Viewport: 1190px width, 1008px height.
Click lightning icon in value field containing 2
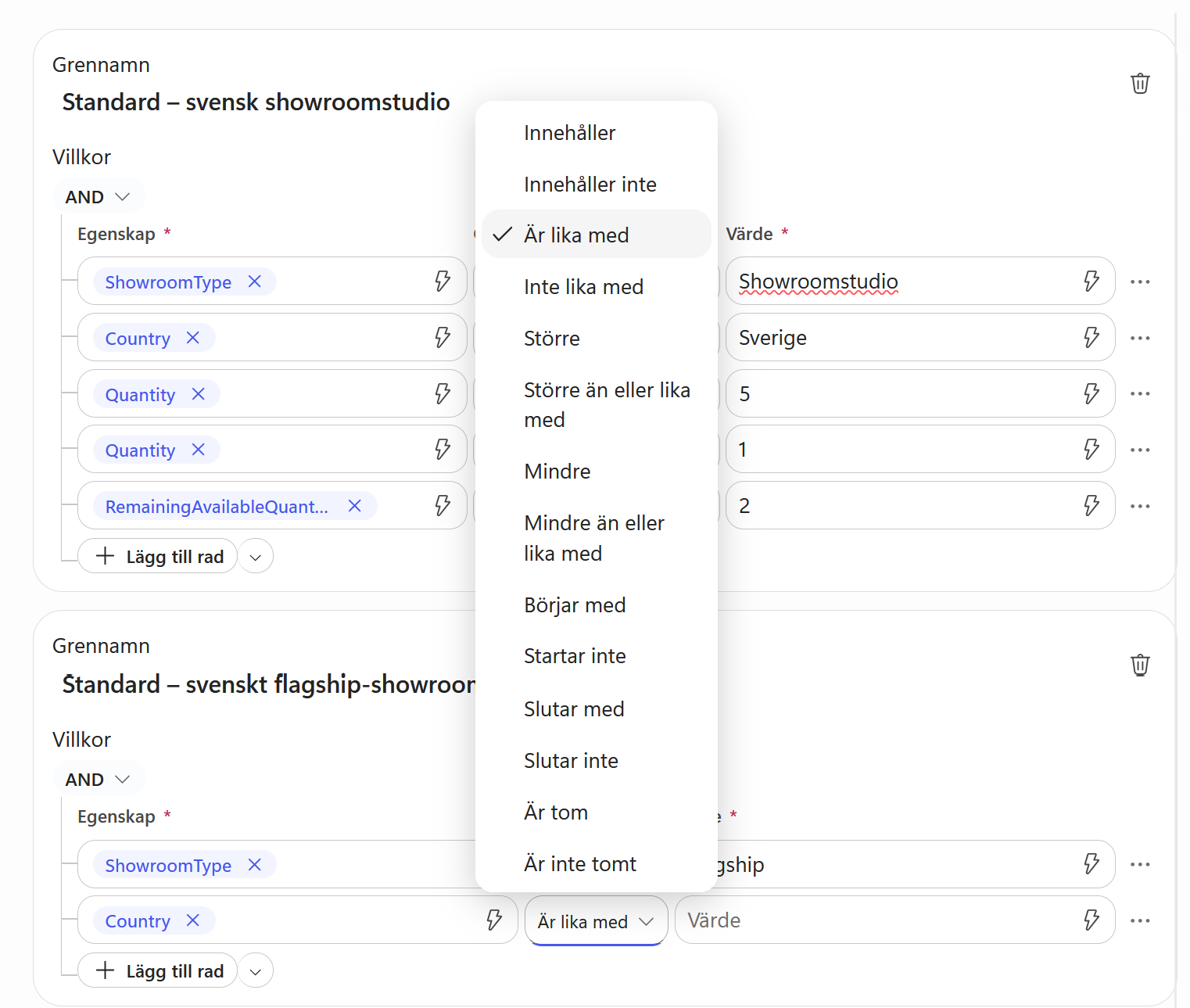(x=1091, y=505)
